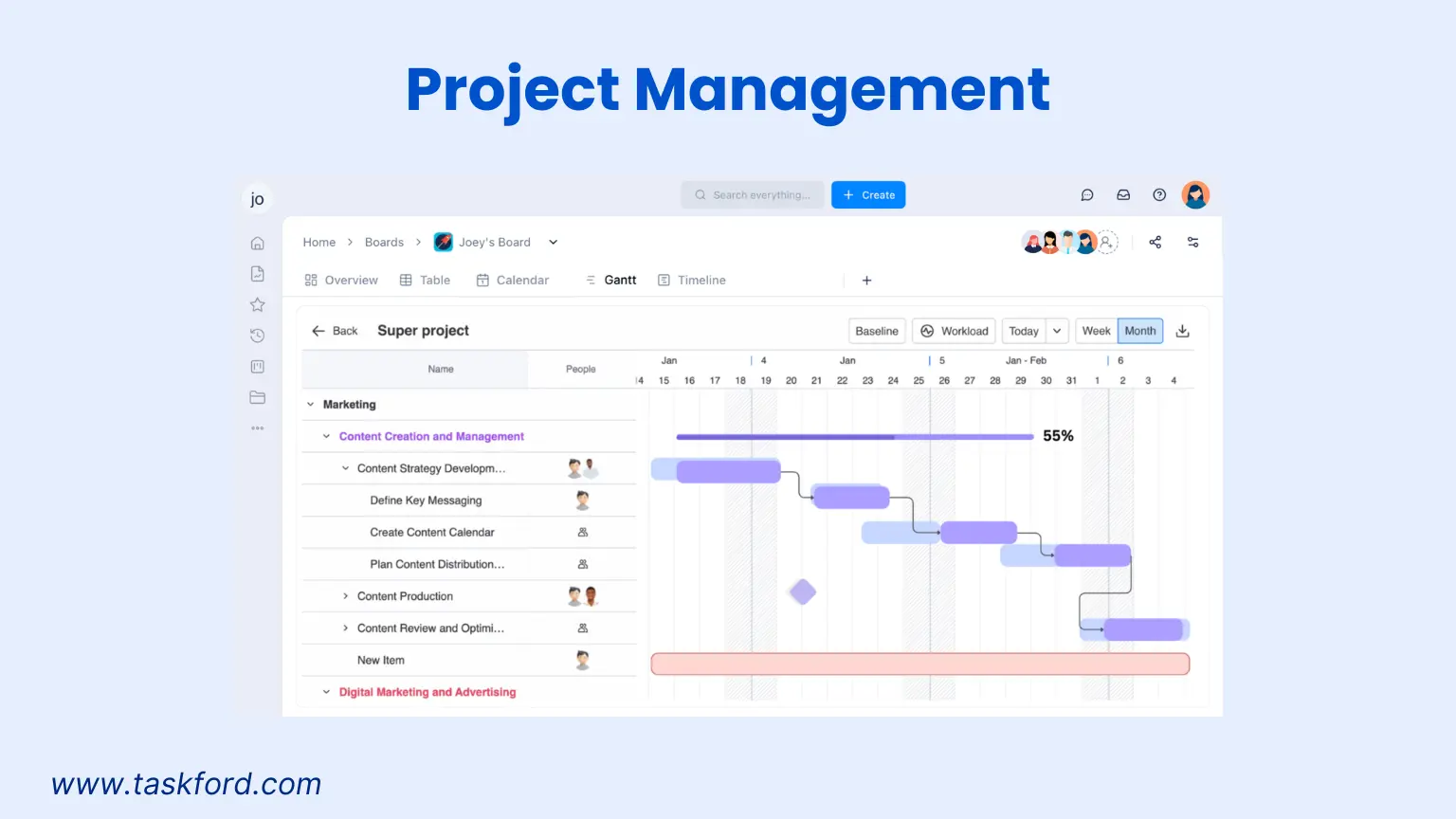Toggle the Baseline view
The height and width of the screenshot is (819, 1456).
coord(876,331)
